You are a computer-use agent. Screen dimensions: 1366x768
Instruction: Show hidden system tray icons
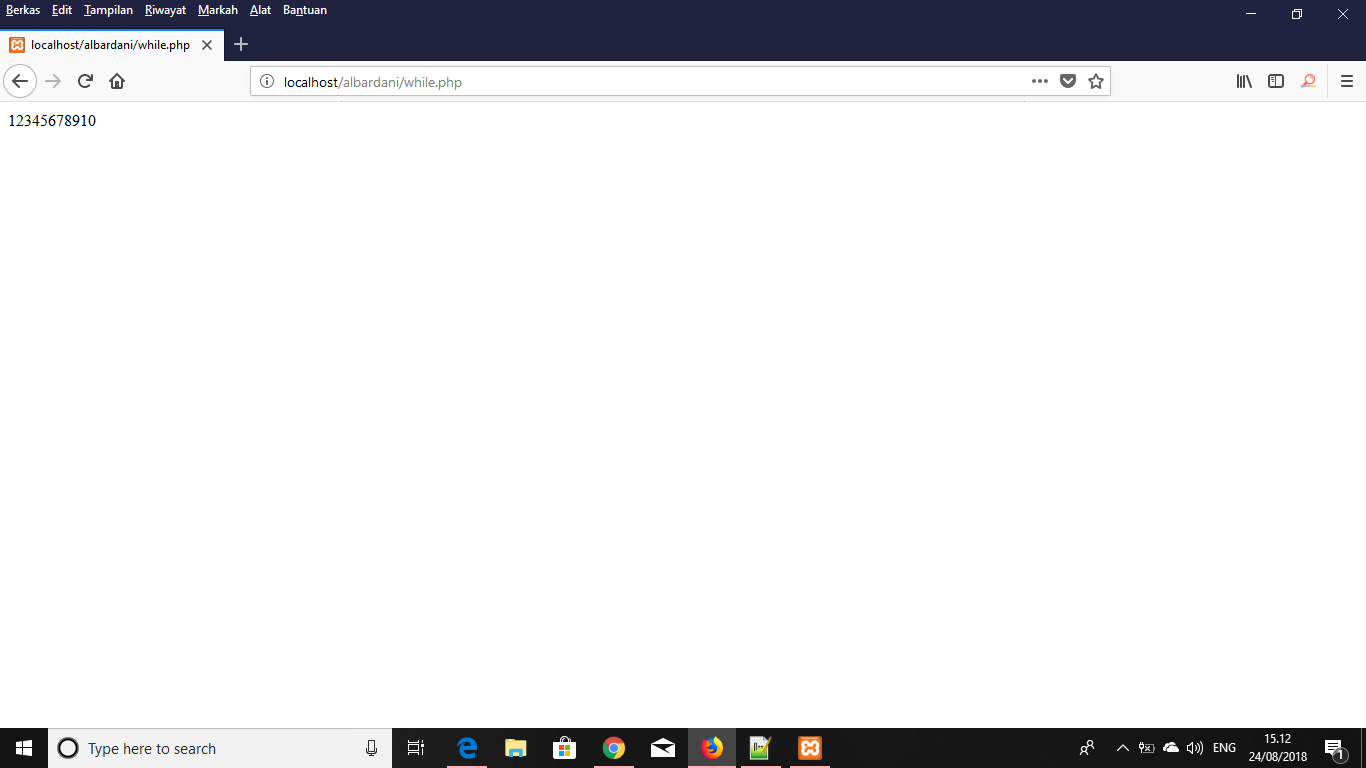point(1122,748)
